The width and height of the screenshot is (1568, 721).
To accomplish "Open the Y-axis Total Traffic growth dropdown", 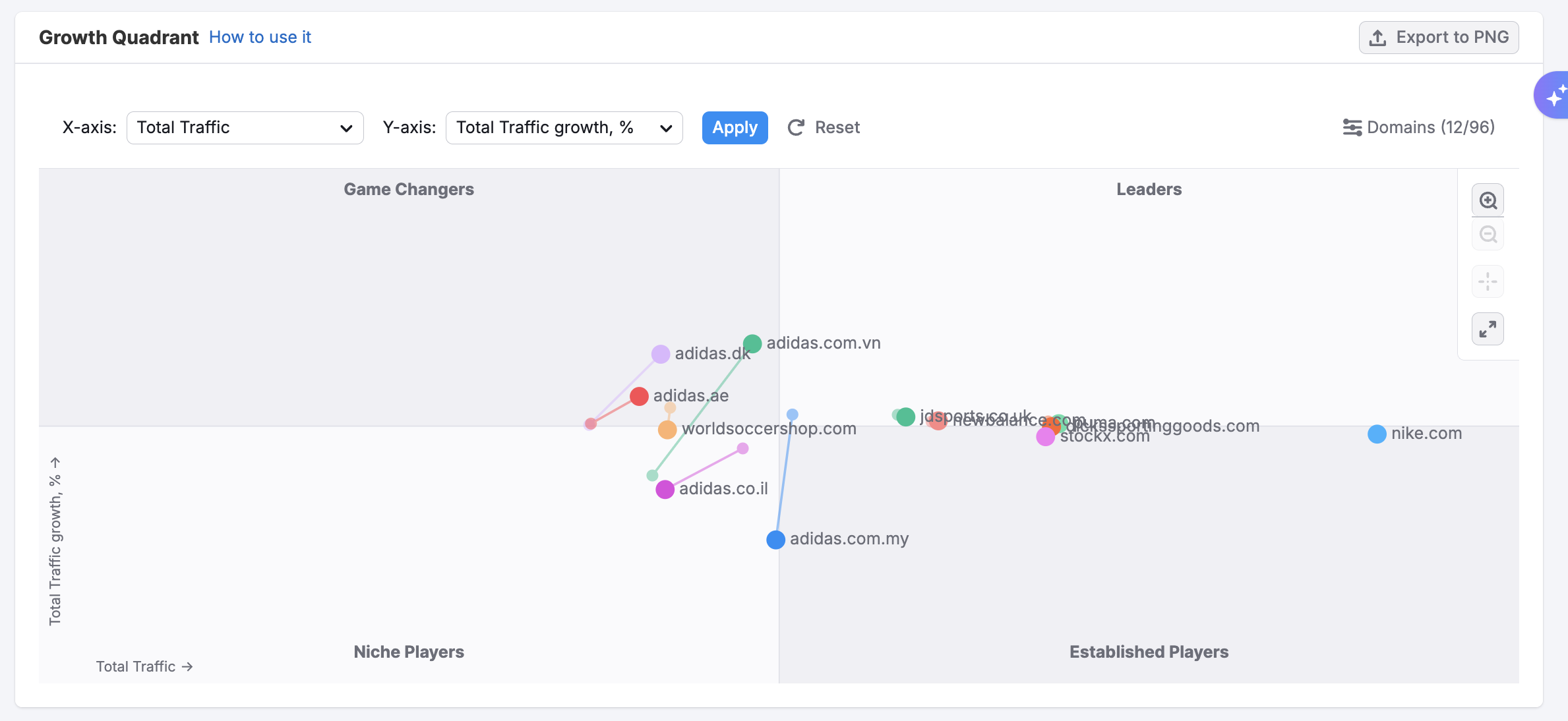I will point(564,127).
